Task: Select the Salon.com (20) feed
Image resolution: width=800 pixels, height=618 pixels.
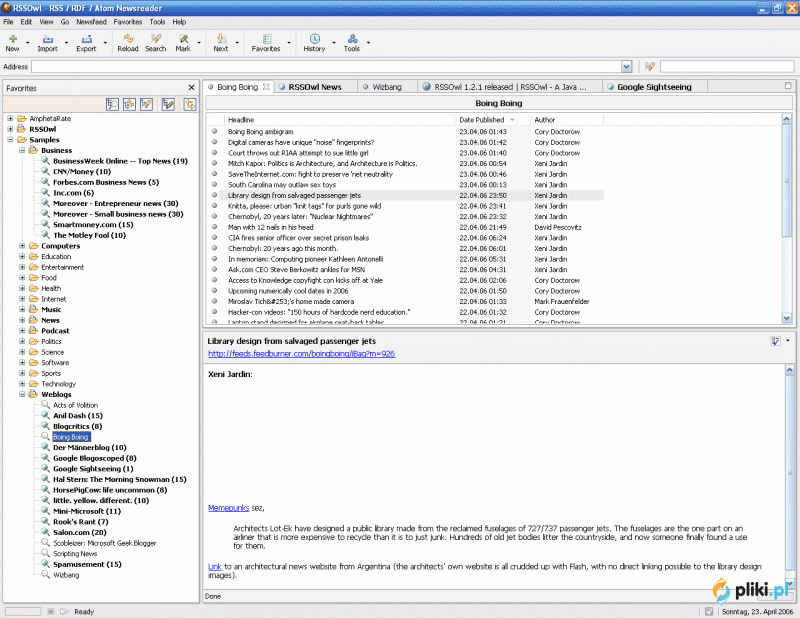Action: pos(80,532)
